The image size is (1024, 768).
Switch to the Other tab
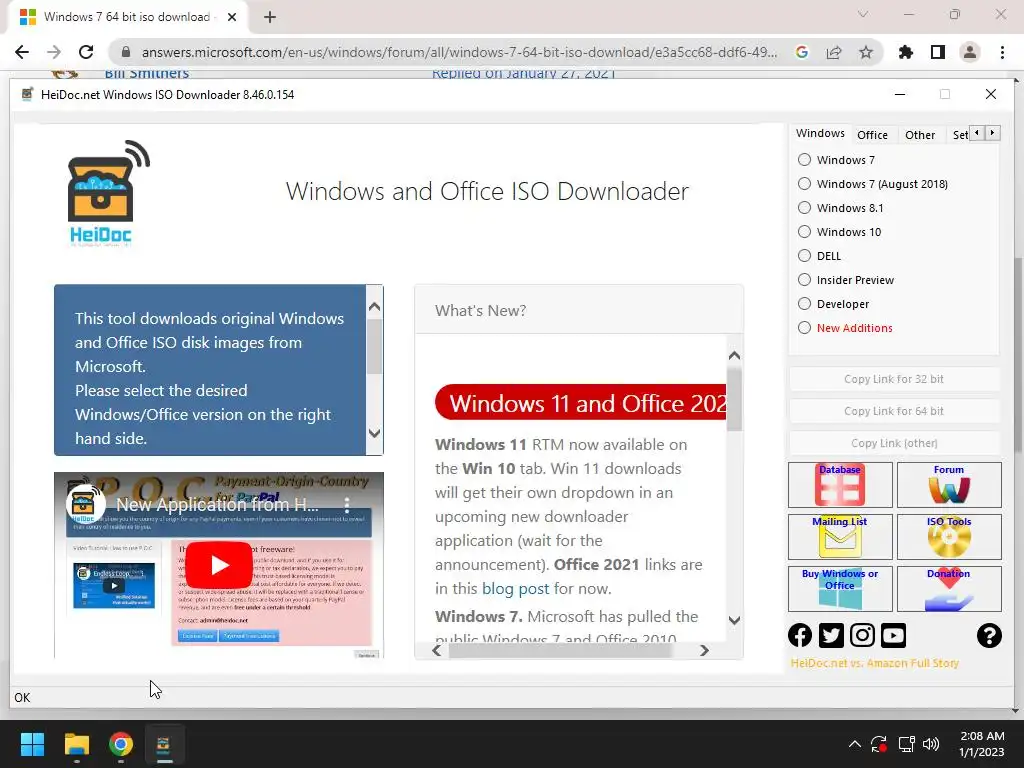click(920, 135)
